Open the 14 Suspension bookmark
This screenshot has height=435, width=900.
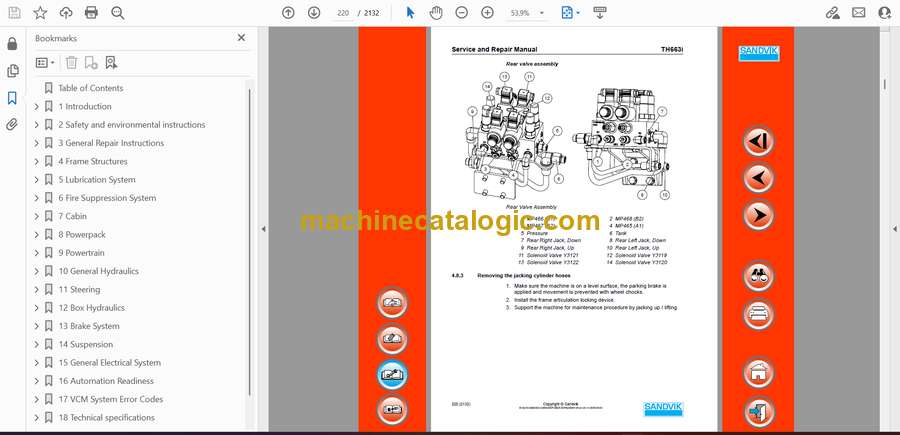pyautogui.click(x=86, y=344)
